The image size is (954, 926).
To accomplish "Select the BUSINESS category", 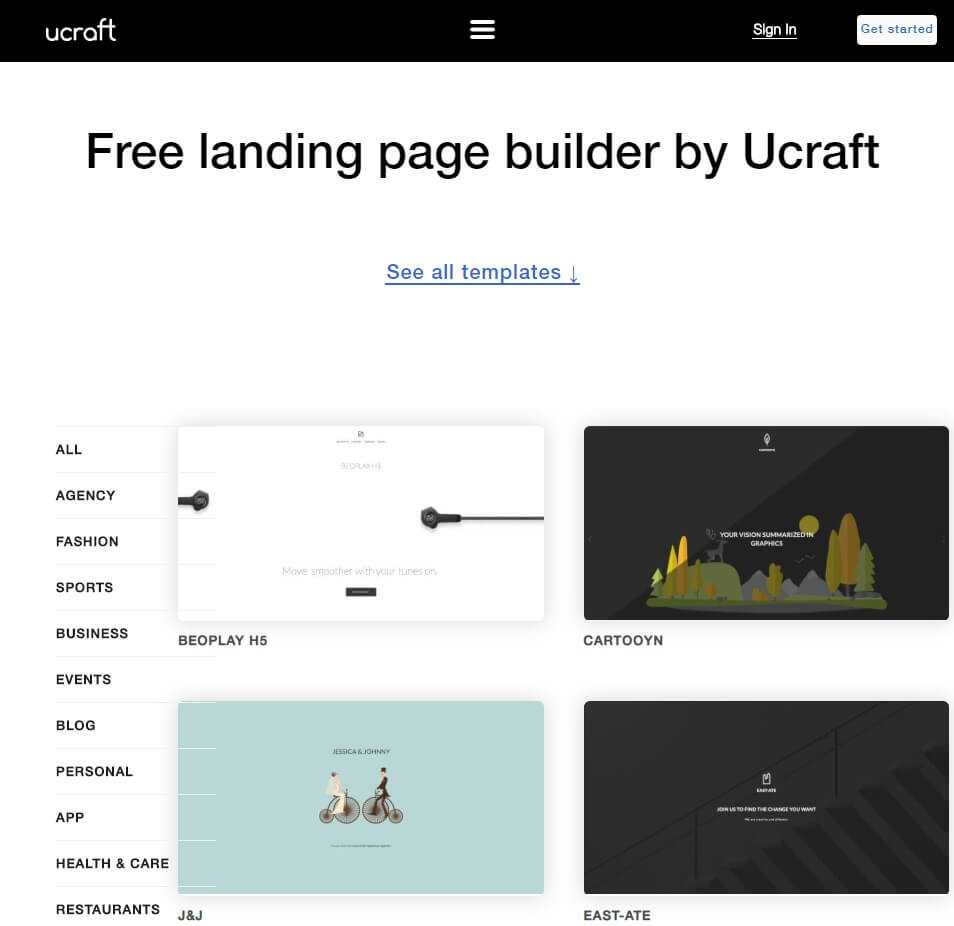I will click(x=92, y=633).
